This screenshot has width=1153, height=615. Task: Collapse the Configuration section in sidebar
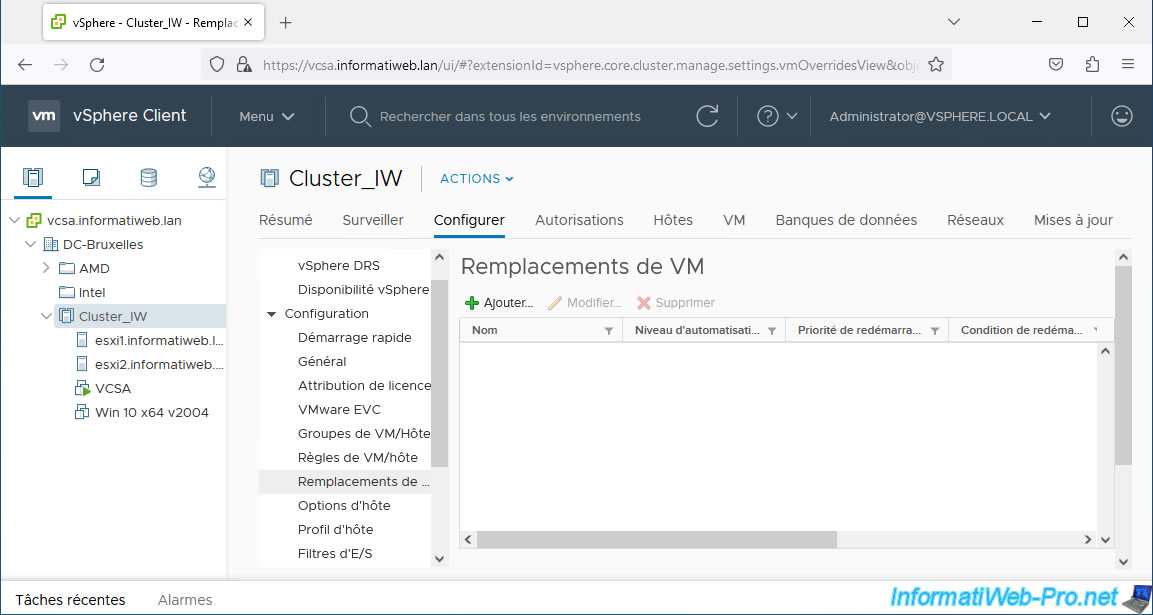272,314
